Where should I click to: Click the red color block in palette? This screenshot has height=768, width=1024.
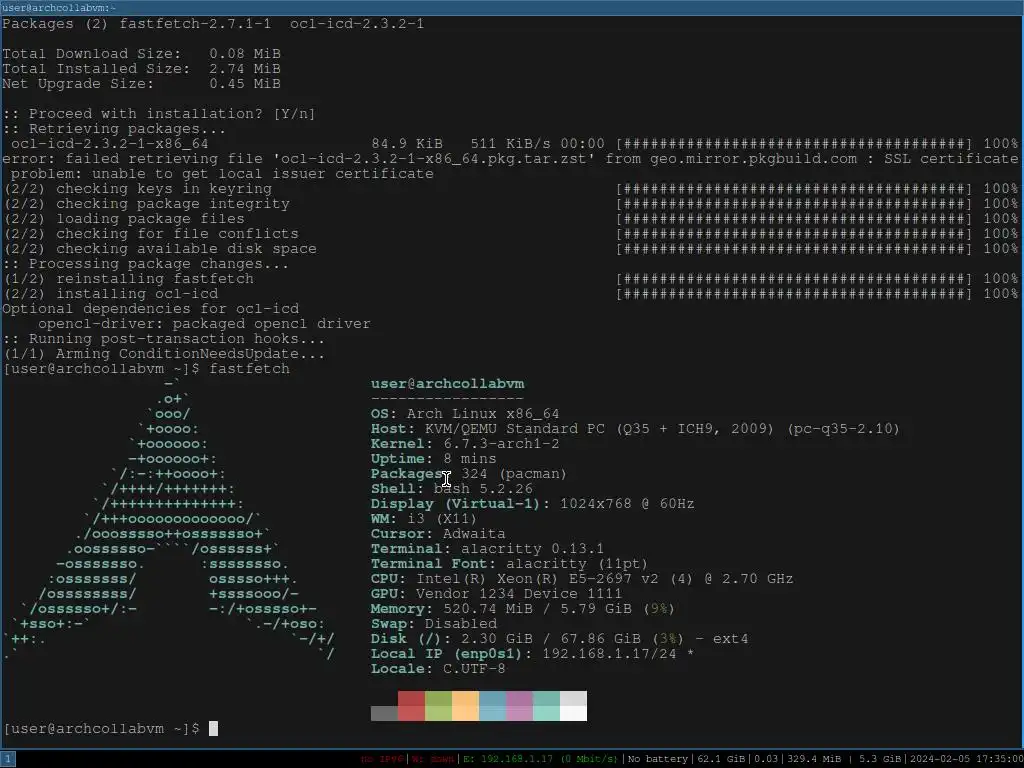(411, 706)
